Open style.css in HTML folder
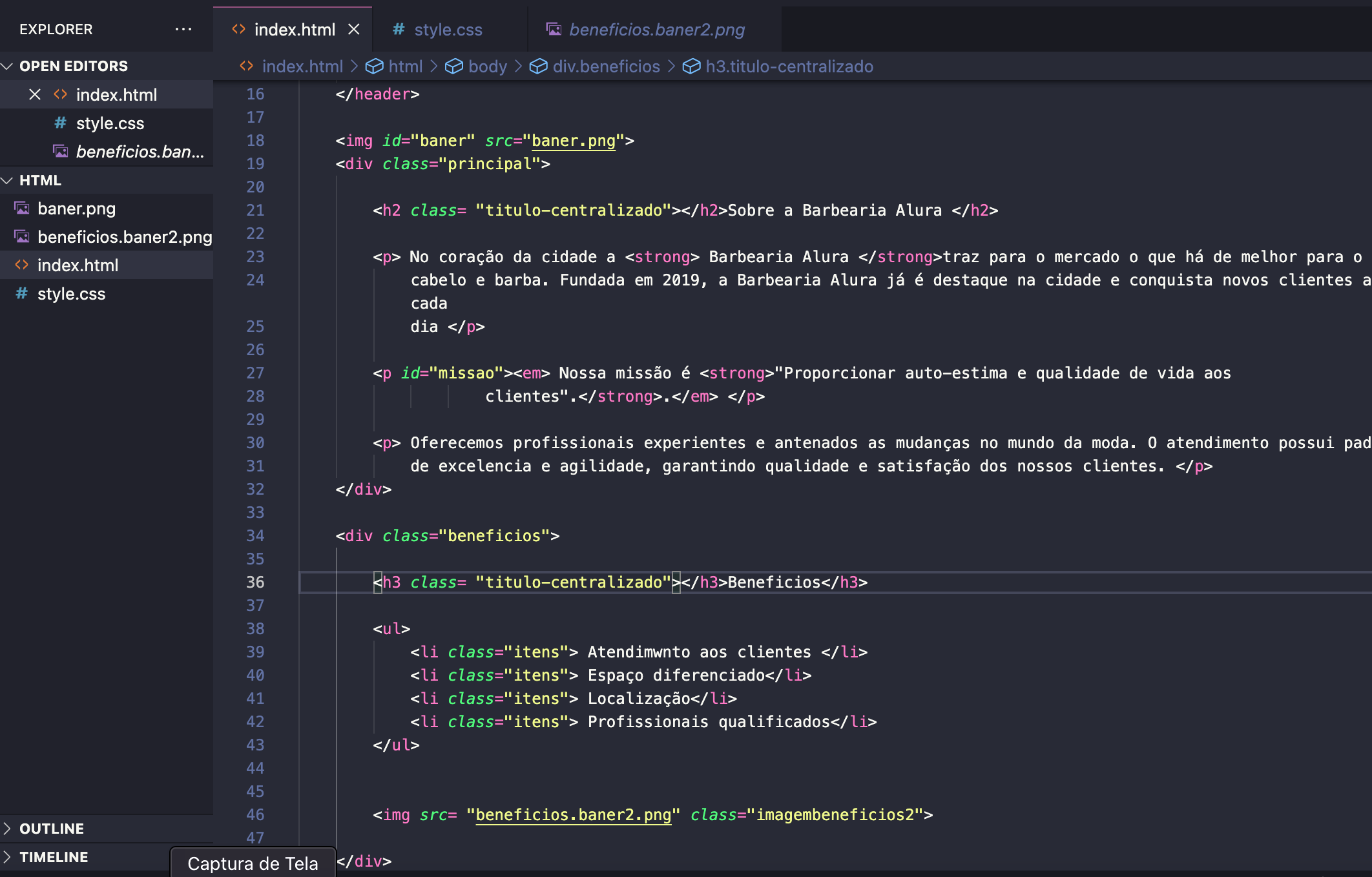 coord(71,294)
